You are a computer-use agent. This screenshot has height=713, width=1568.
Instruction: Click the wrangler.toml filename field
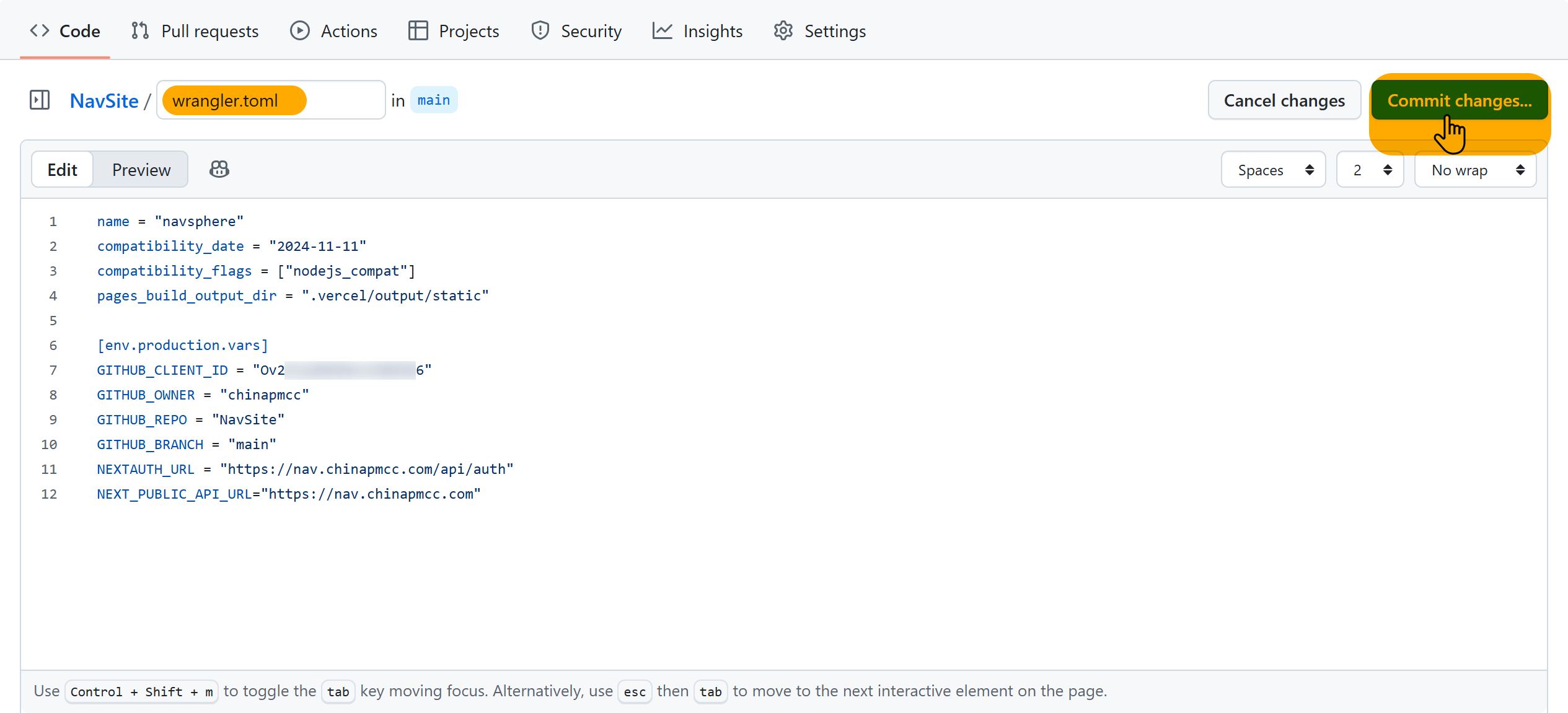coord(271,100)
